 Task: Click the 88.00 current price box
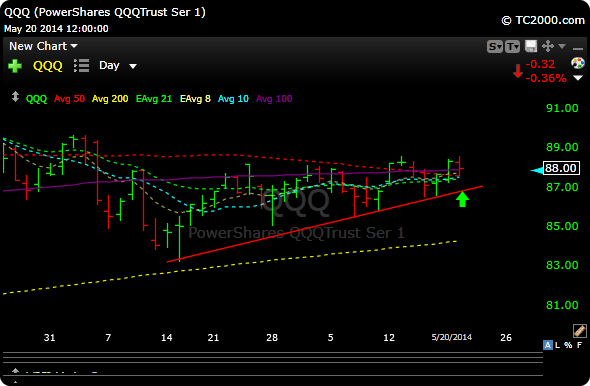pos(561,168)
